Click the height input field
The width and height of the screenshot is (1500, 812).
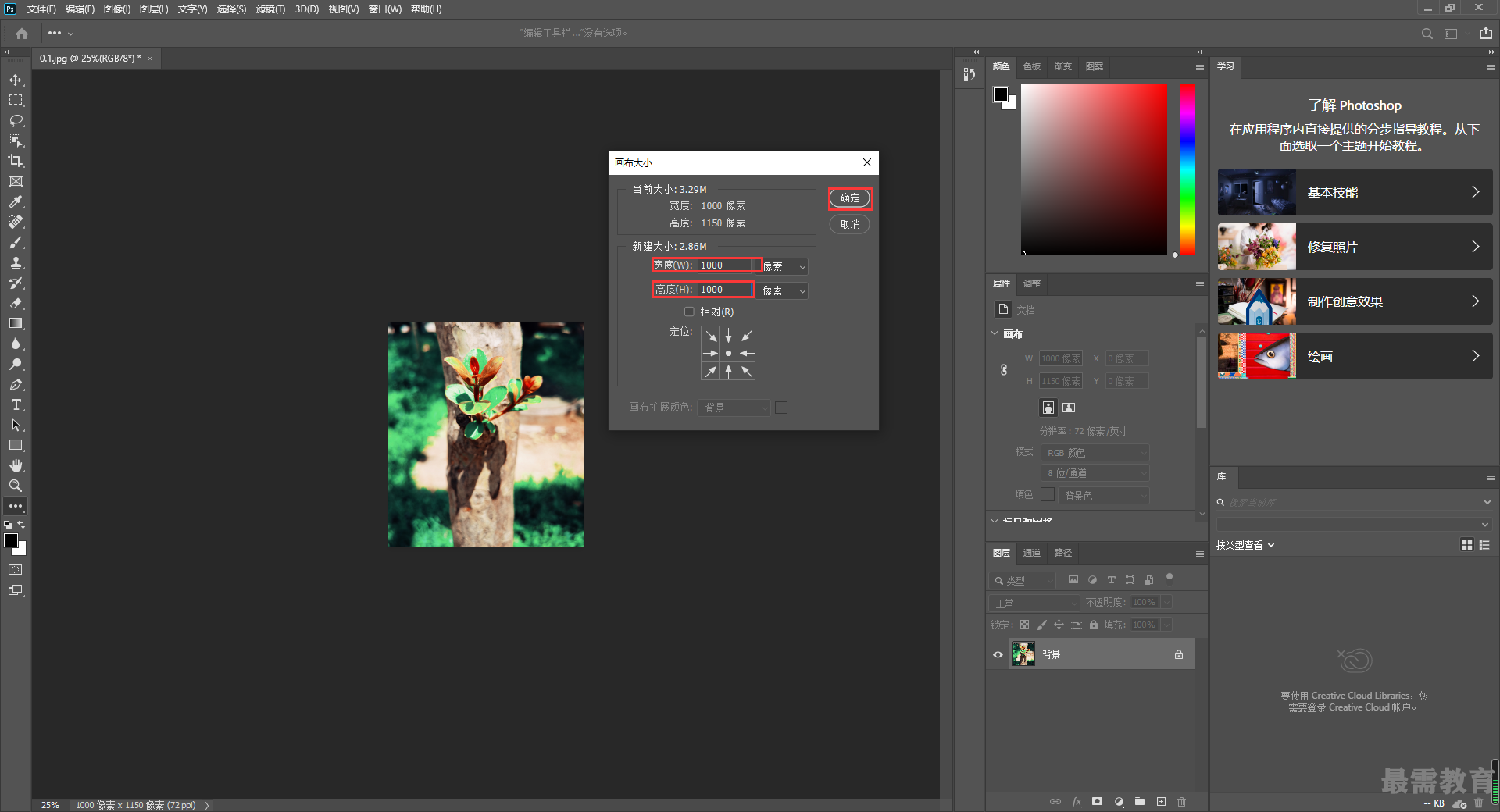[725, 290]
